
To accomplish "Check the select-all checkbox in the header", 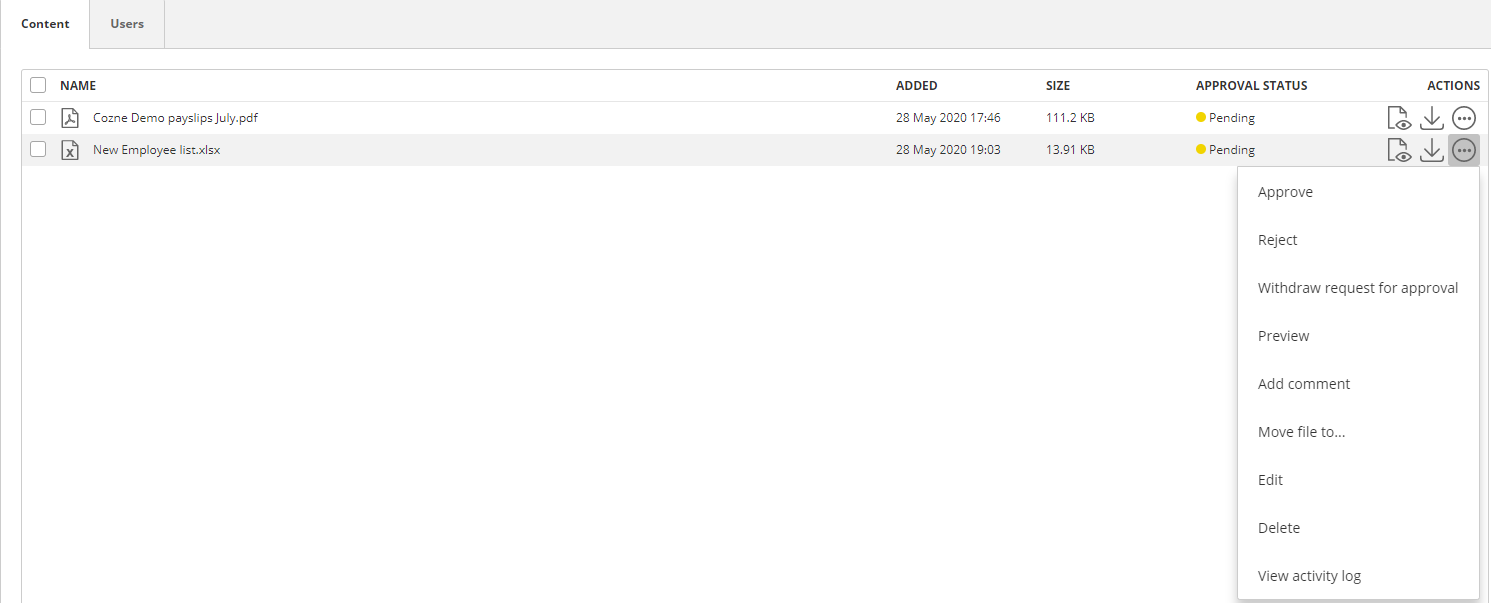I will click(37, 85).
